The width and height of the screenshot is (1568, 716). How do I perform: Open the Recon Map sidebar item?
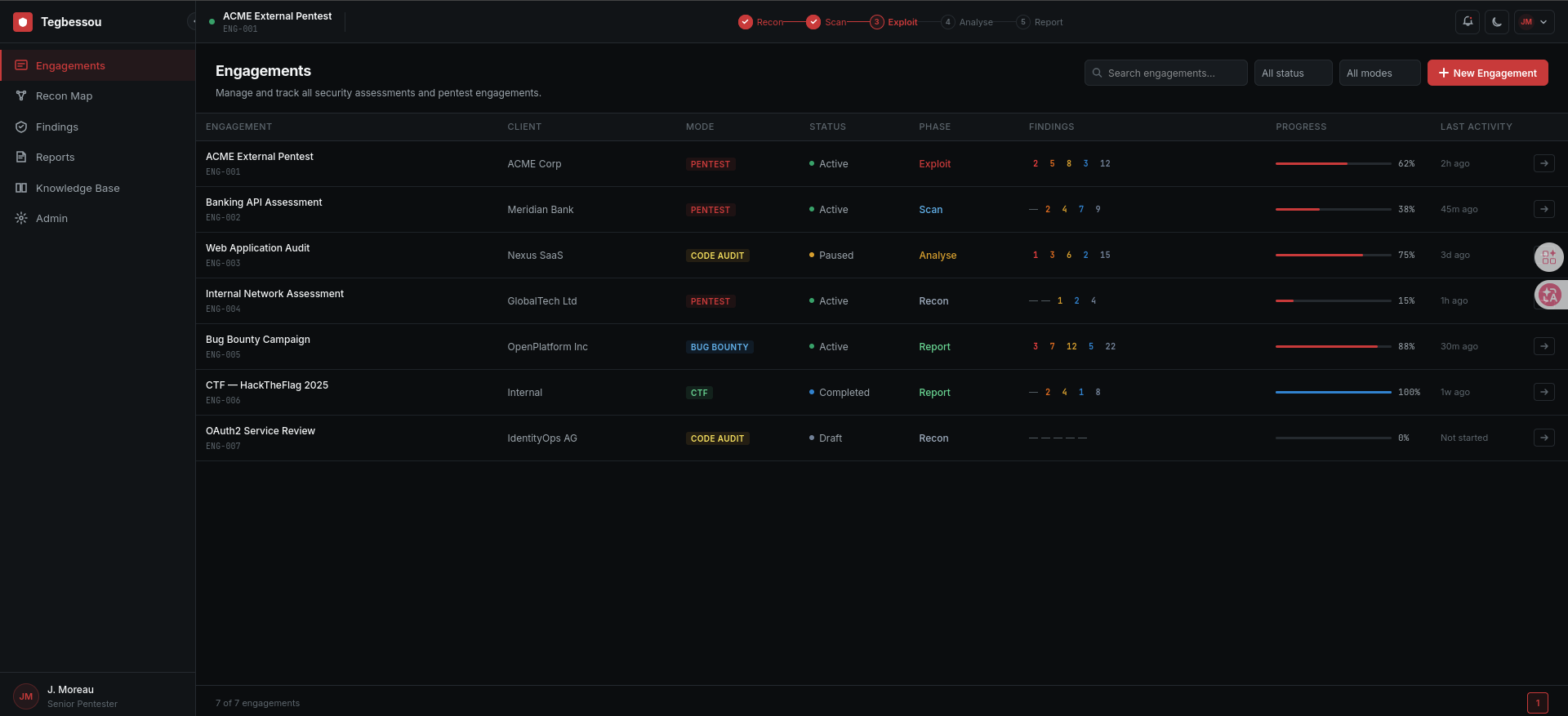click(98, 96)
